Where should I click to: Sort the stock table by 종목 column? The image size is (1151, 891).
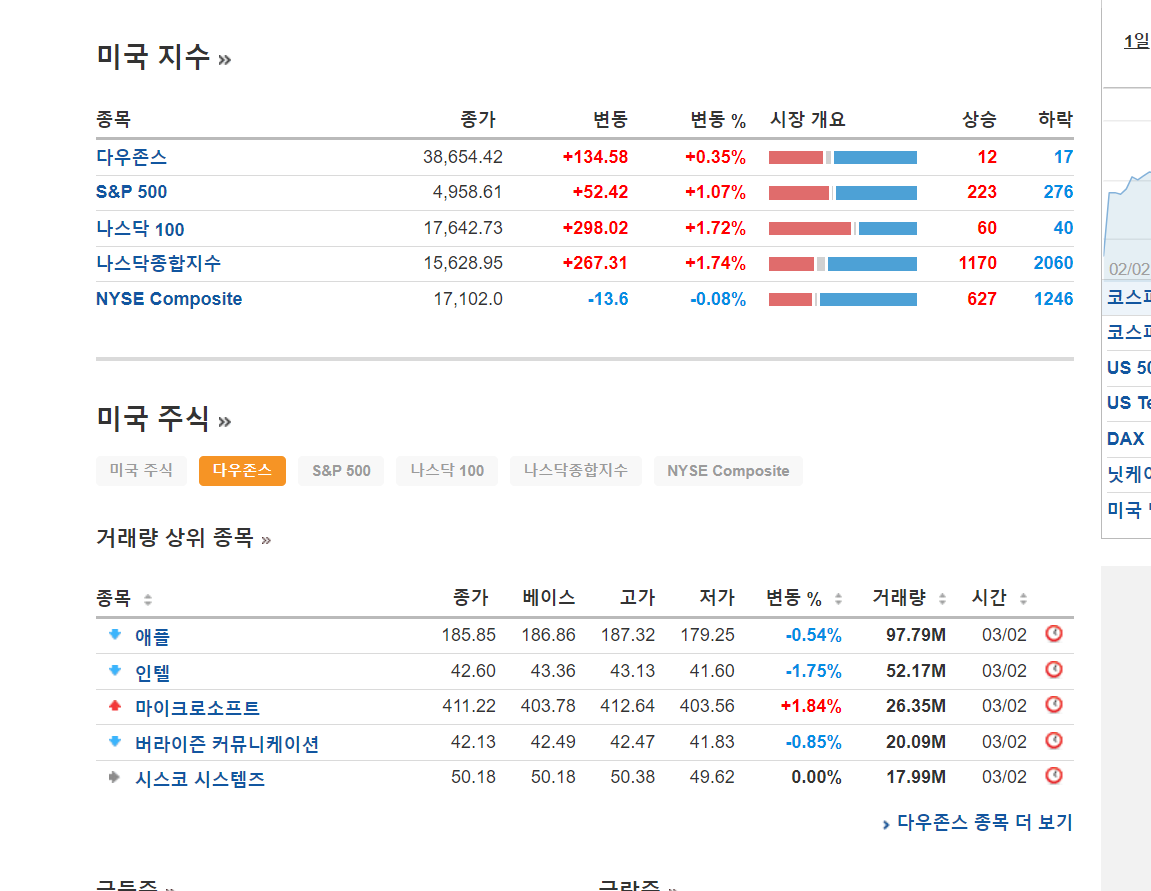click(x=148, y=599)
